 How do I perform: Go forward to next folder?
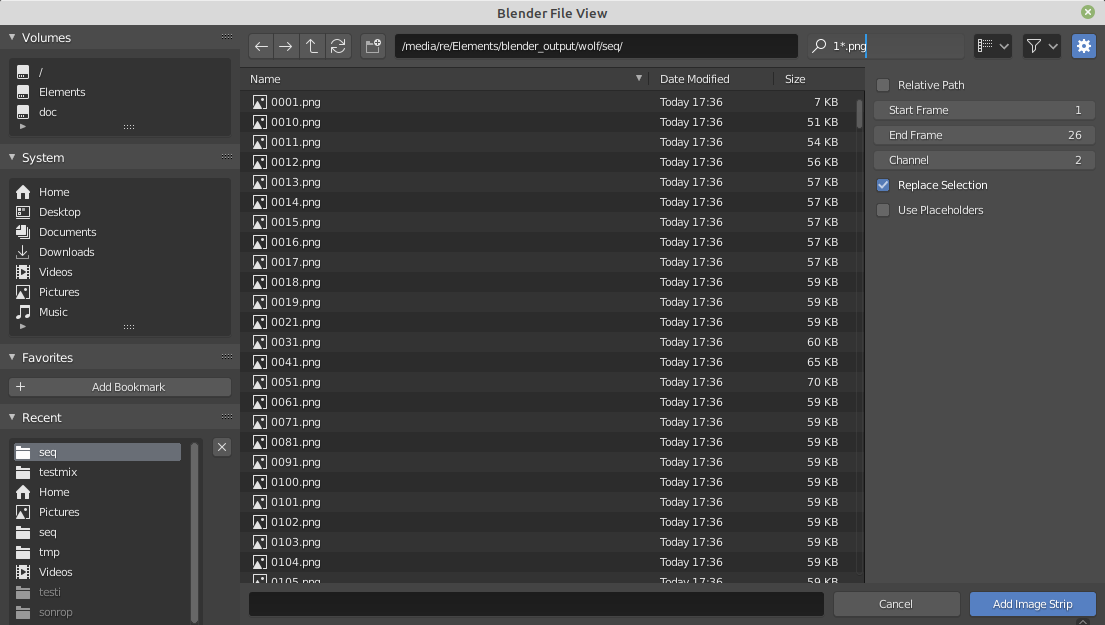285,47
